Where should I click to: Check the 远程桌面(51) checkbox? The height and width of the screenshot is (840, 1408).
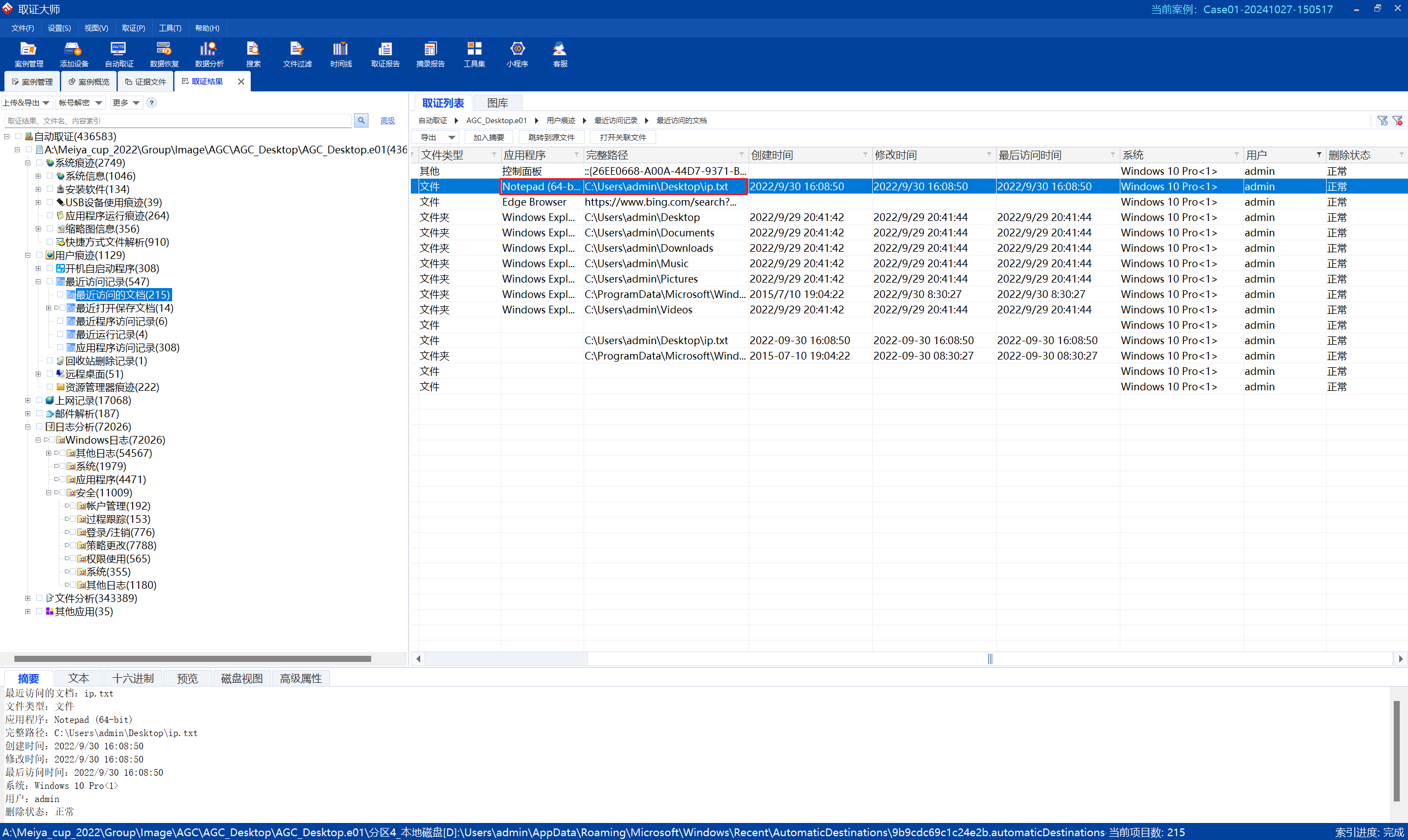(50, 374)
